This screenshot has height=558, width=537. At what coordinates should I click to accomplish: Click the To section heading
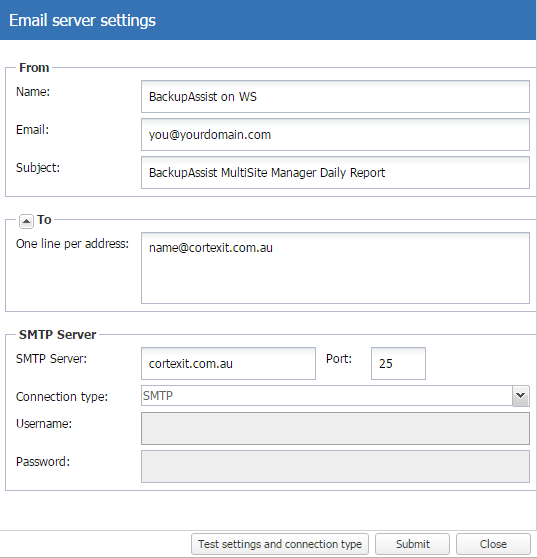(x=44, y=220)
